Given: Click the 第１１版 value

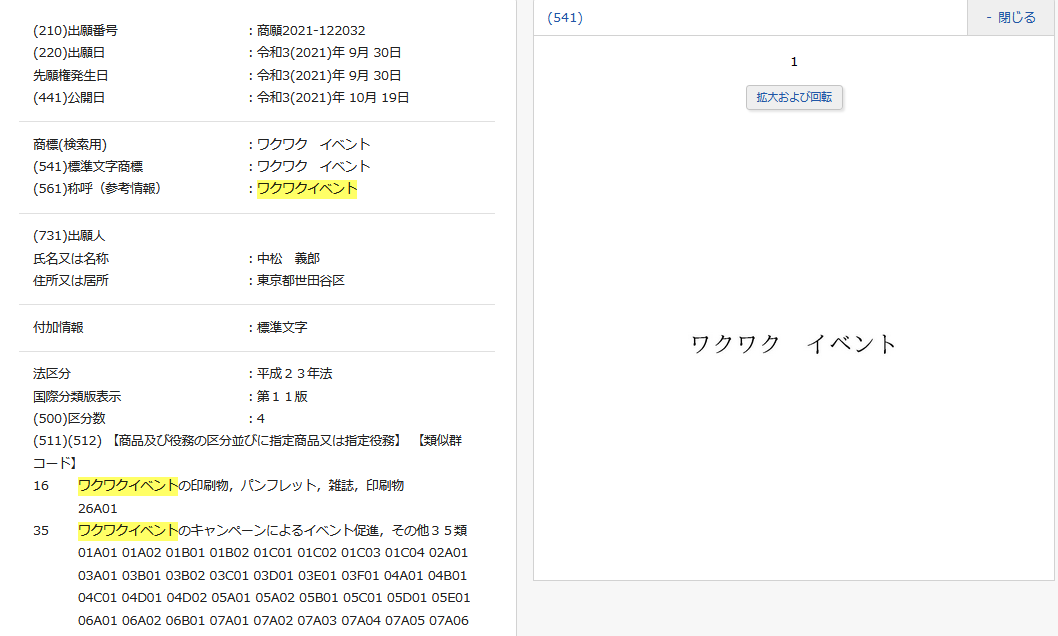Looking at the screenshot, I should (x=282, y=397).
